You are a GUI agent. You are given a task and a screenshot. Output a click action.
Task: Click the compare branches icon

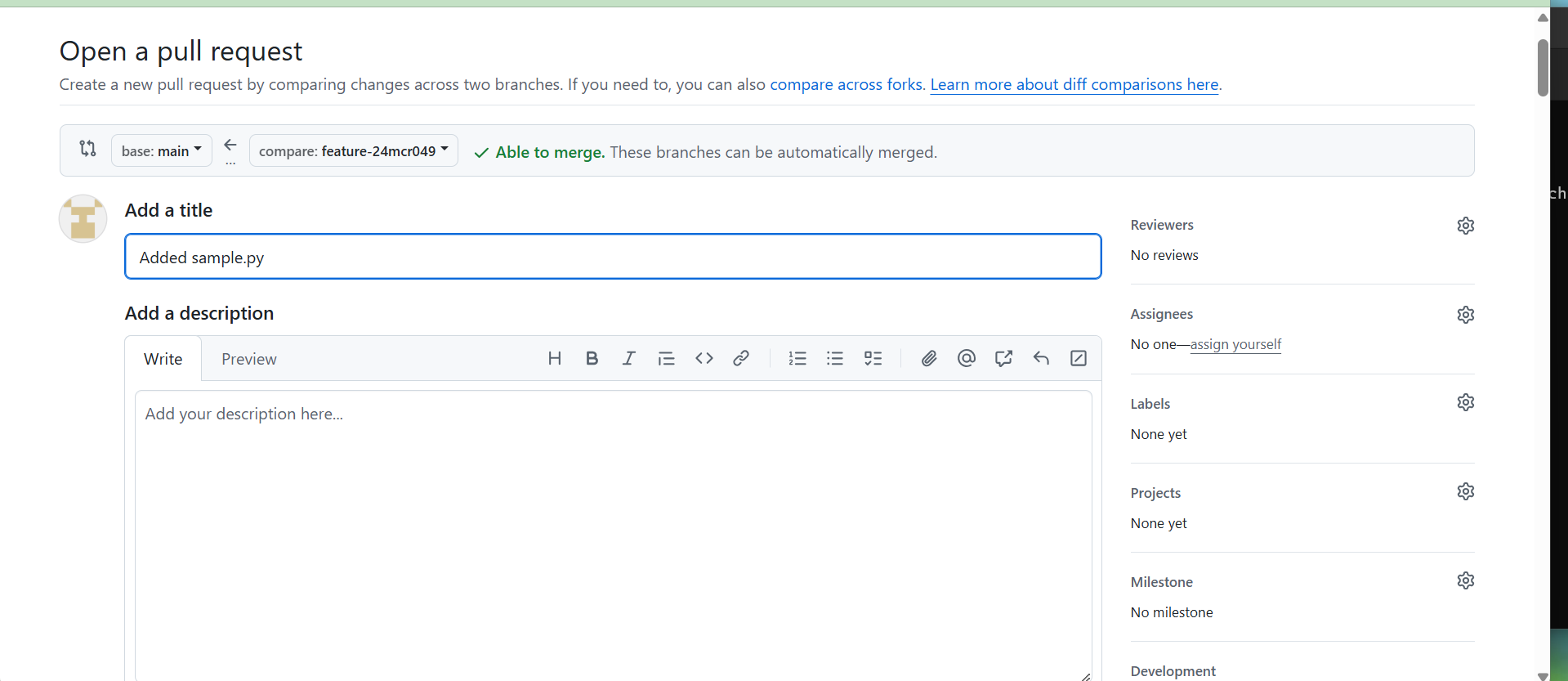[87, 149]
